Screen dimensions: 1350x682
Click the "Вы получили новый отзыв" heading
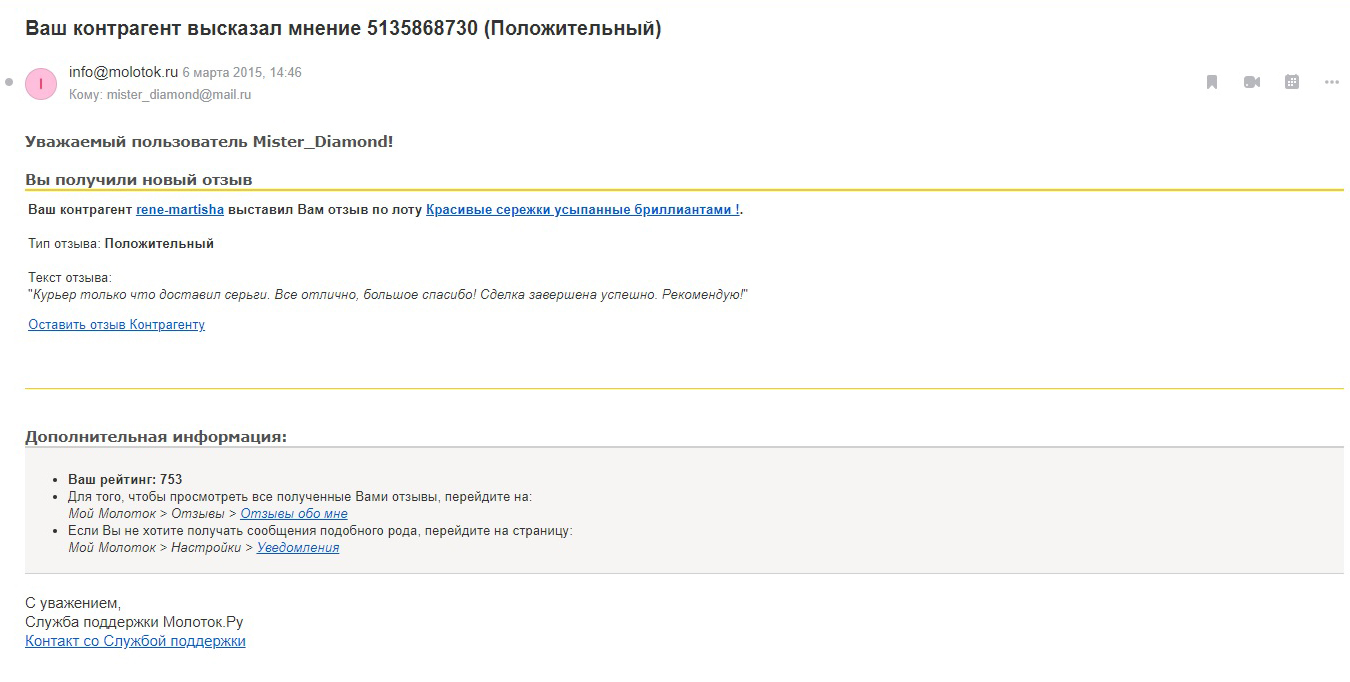139,180
